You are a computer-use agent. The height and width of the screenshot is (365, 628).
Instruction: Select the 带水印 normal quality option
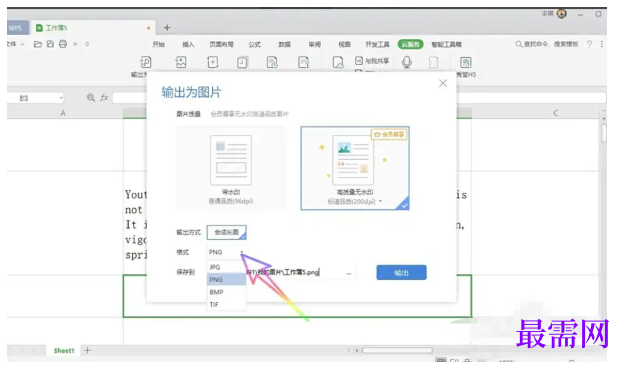coord(231,169)
